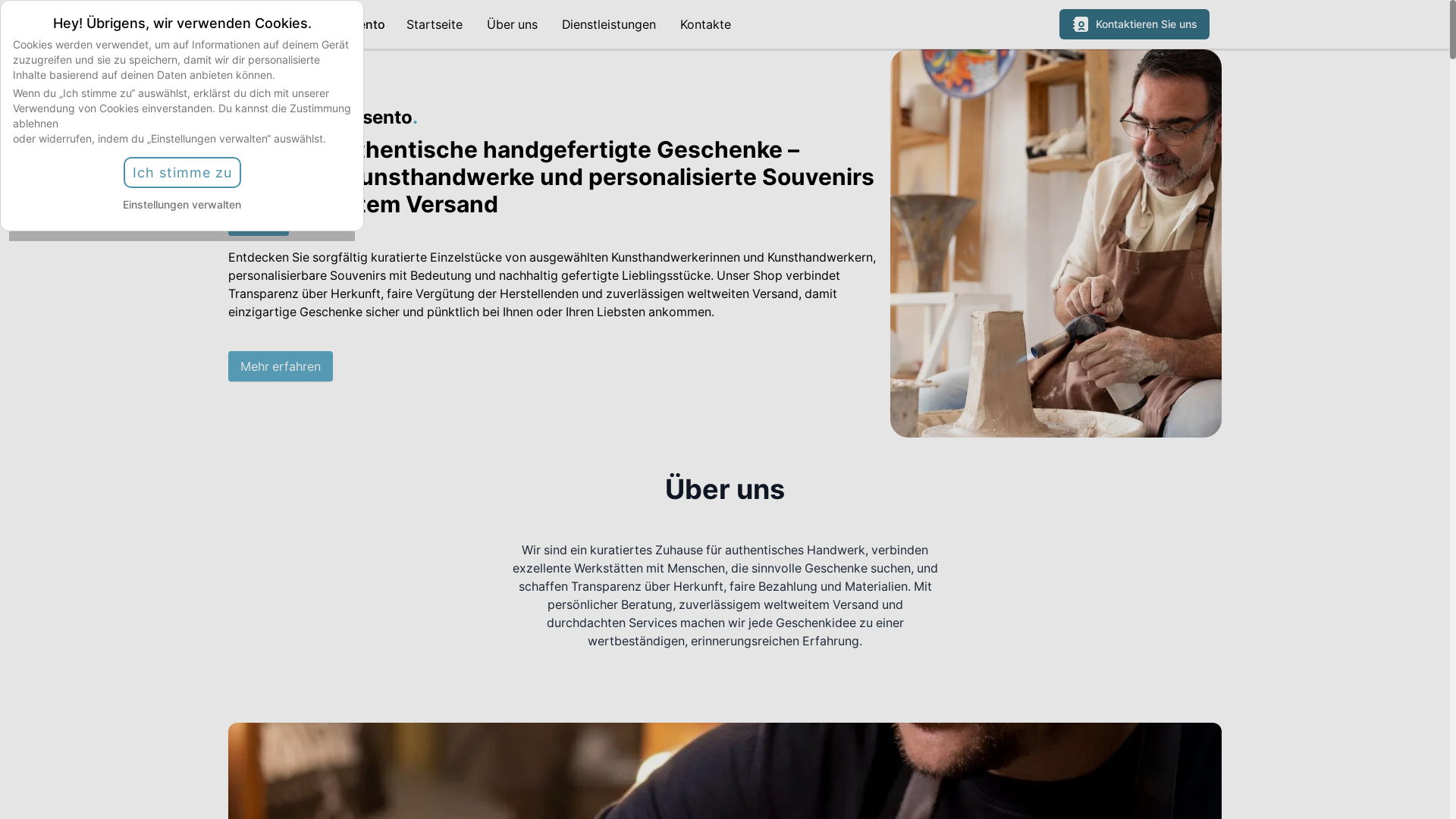Click the hero headline about handgefertigte Geschenke
This screenshot has width=1456, height=819.
(615, 177)
